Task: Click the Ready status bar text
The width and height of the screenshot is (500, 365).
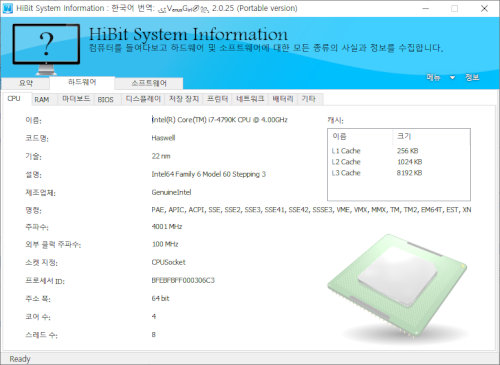Action: click(x=20, y=359)
